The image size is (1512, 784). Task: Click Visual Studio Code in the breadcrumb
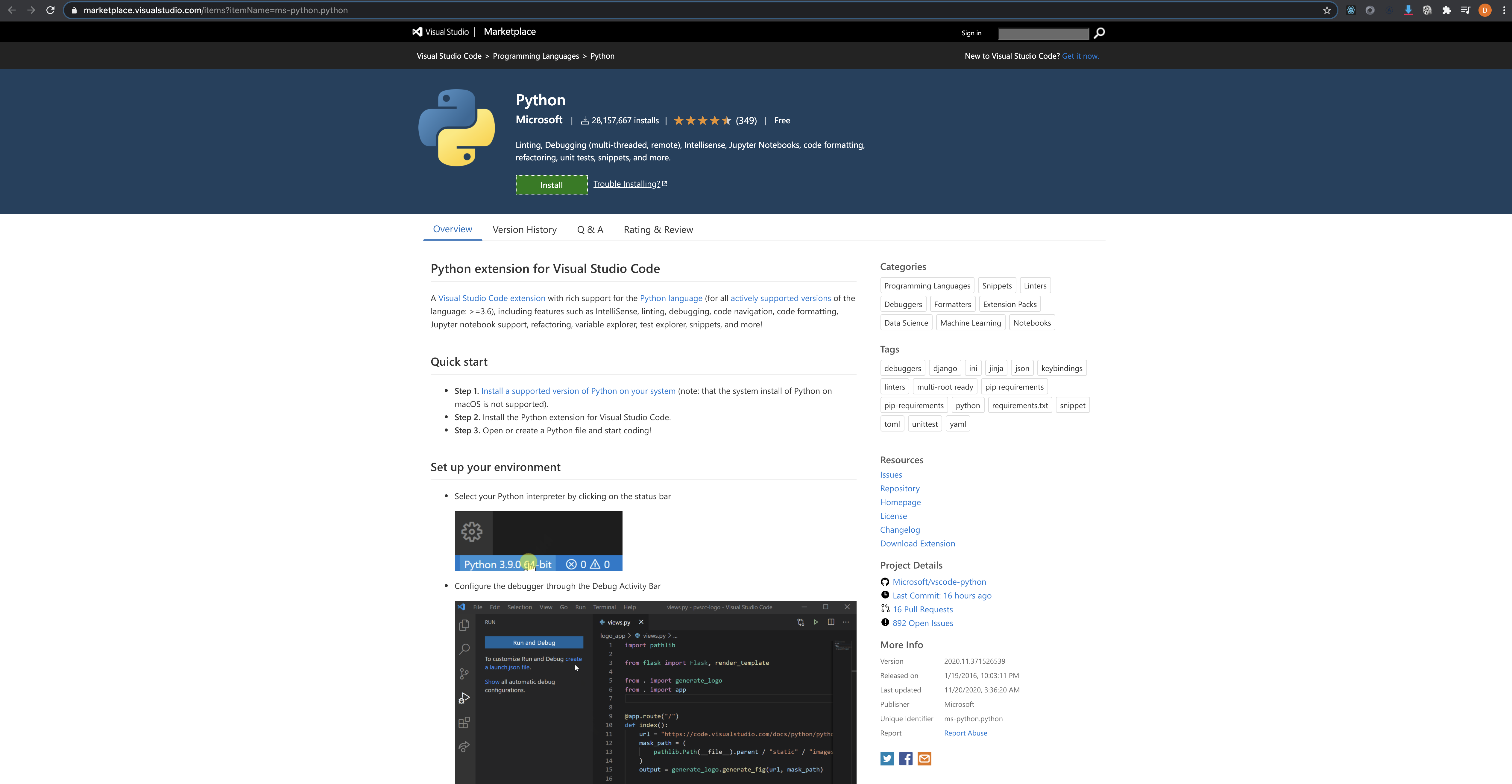tap(448, 56)
